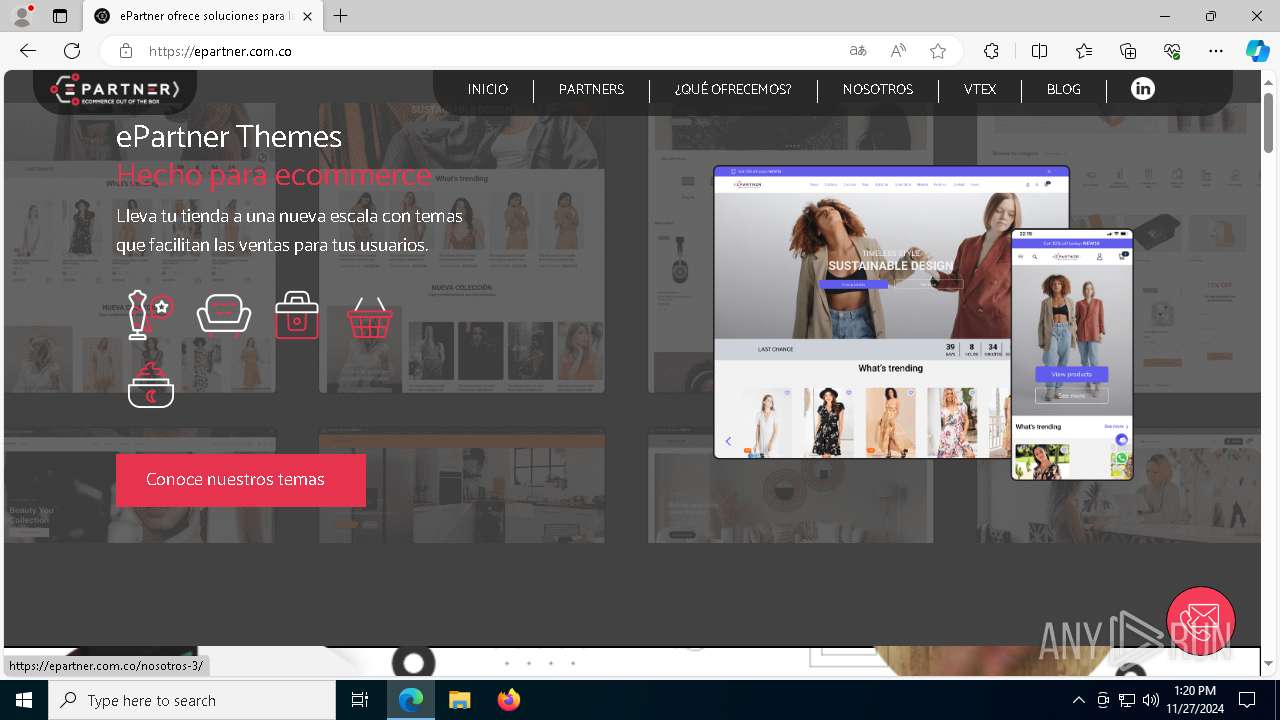This screenshot has width=1280, height=720.
Task: Open the ¿QUÉ OFRECEMOS? menu item
Action: pyautogui.click(x=733, y=89)
